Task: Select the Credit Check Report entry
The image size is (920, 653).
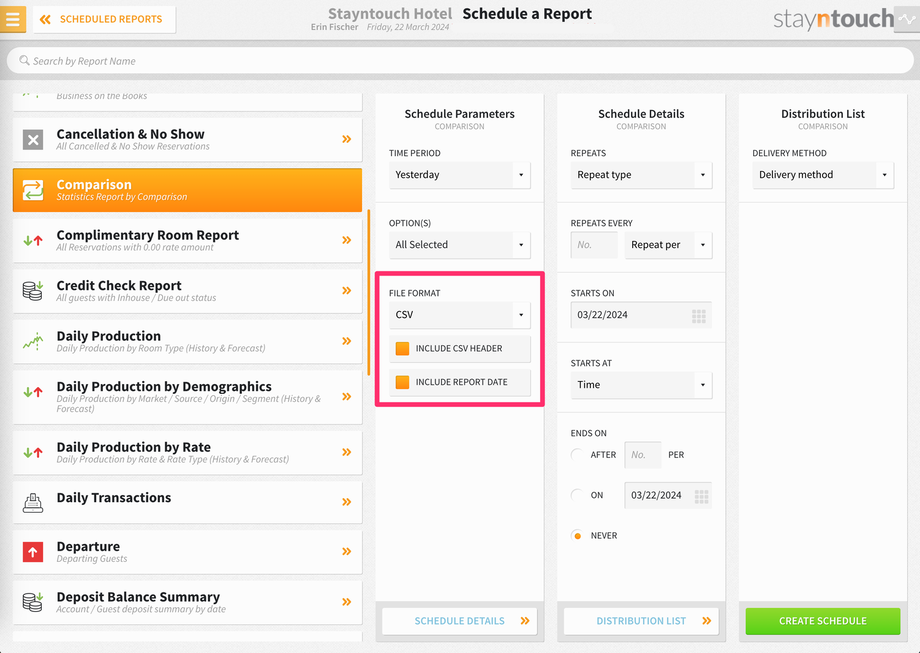Action: pyautogui.click(x=187, y=291)
